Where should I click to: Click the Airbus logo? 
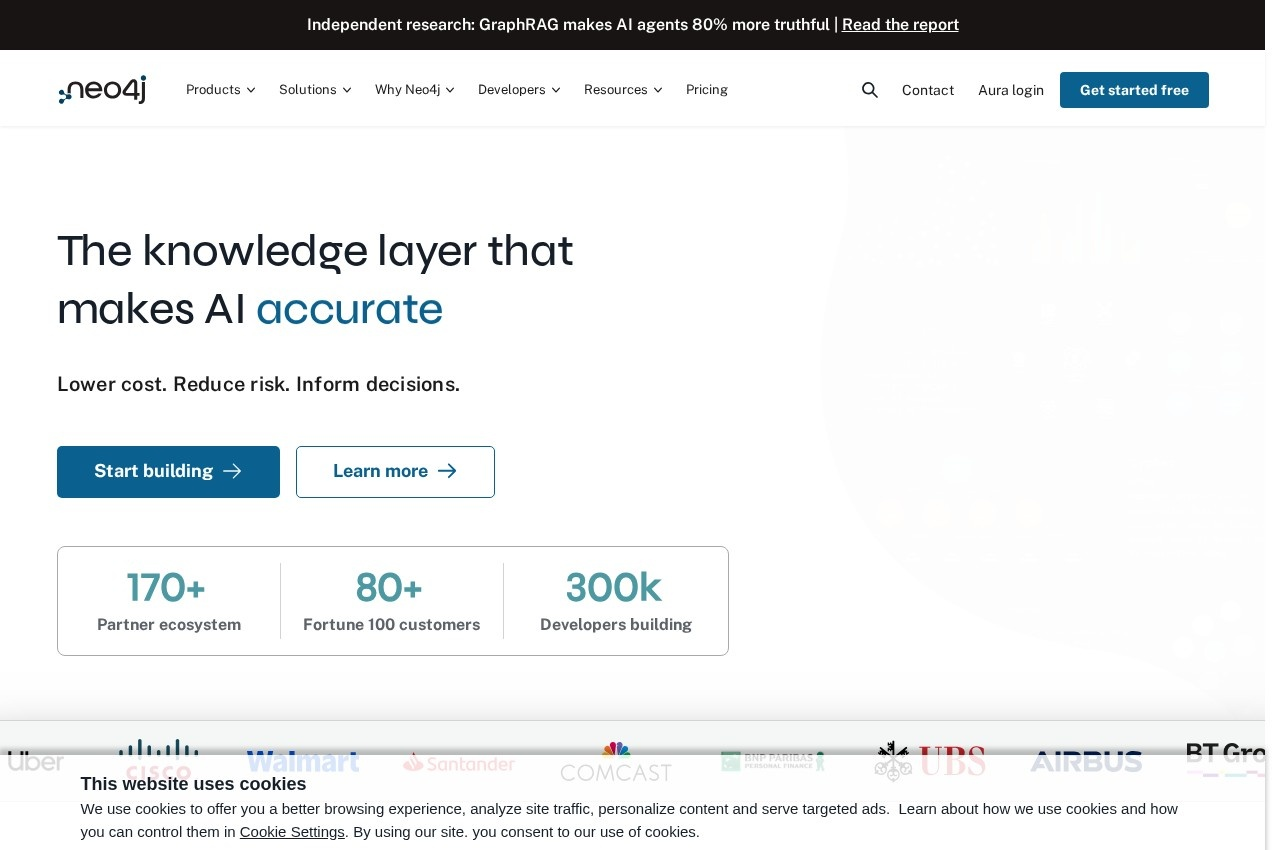(x=1086, y=762)
